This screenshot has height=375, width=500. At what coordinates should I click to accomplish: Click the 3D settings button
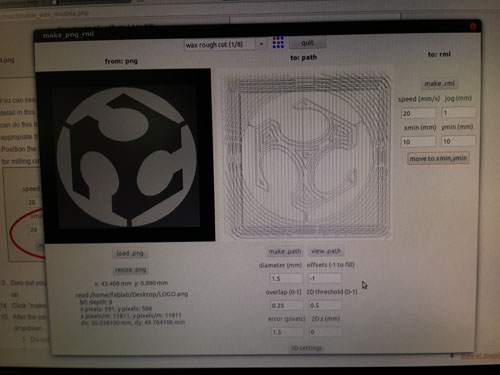pos(306,348)
